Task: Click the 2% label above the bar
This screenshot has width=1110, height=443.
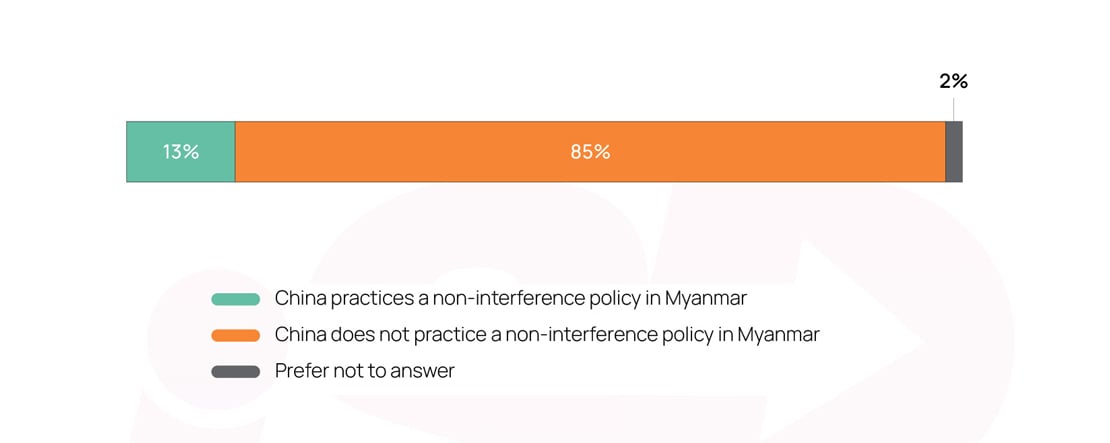Action: coord(953,82)
